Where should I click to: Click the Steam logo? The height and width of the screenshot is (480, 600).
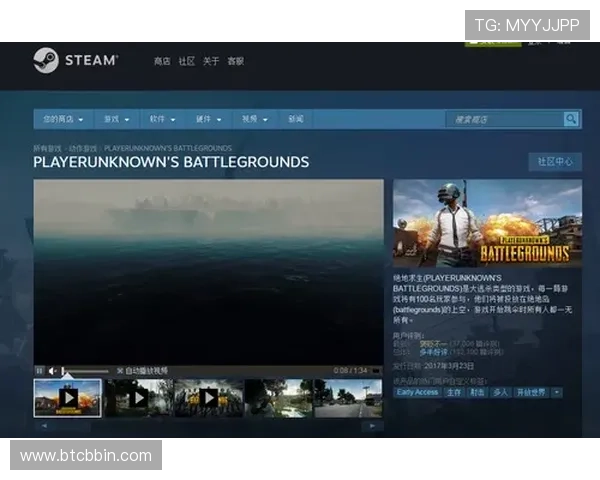[x=75, y=61]
